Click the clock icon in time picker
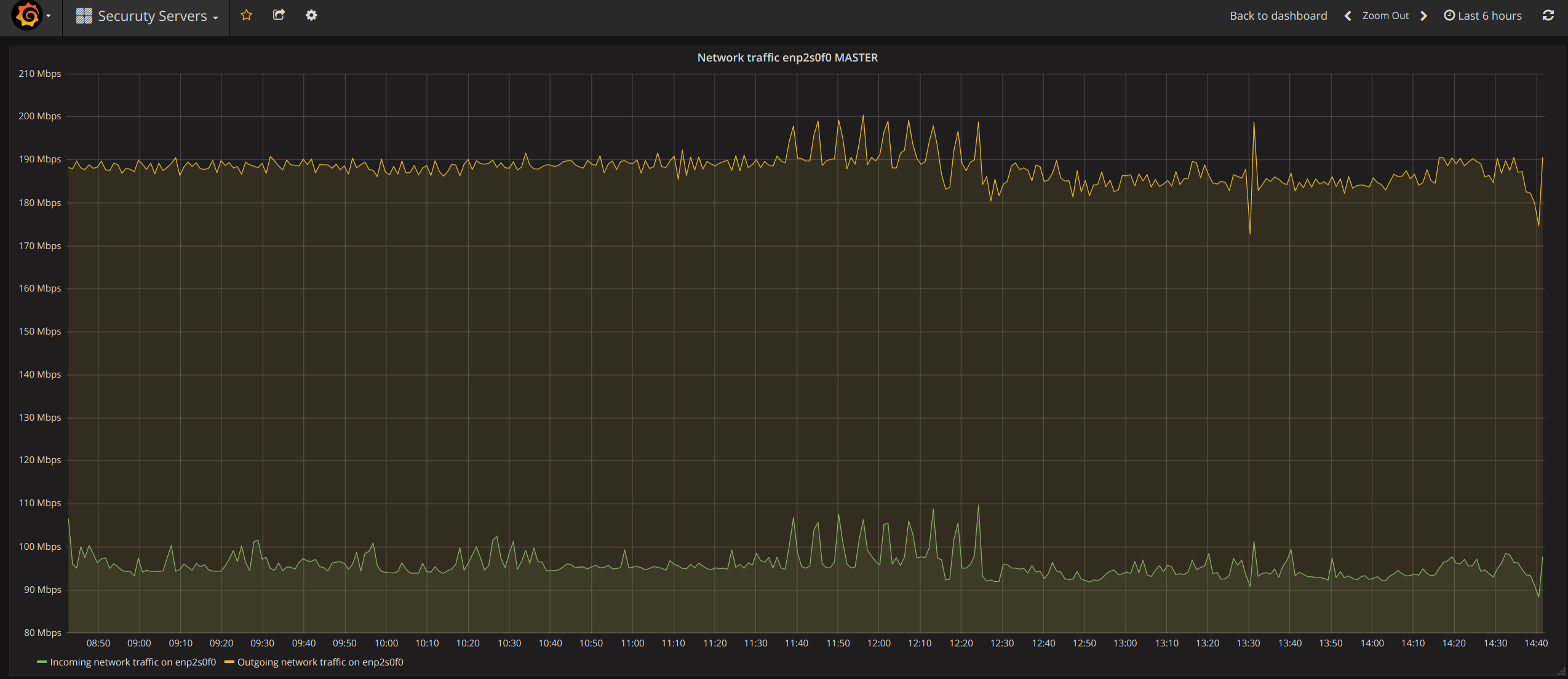 (1449, 15)
